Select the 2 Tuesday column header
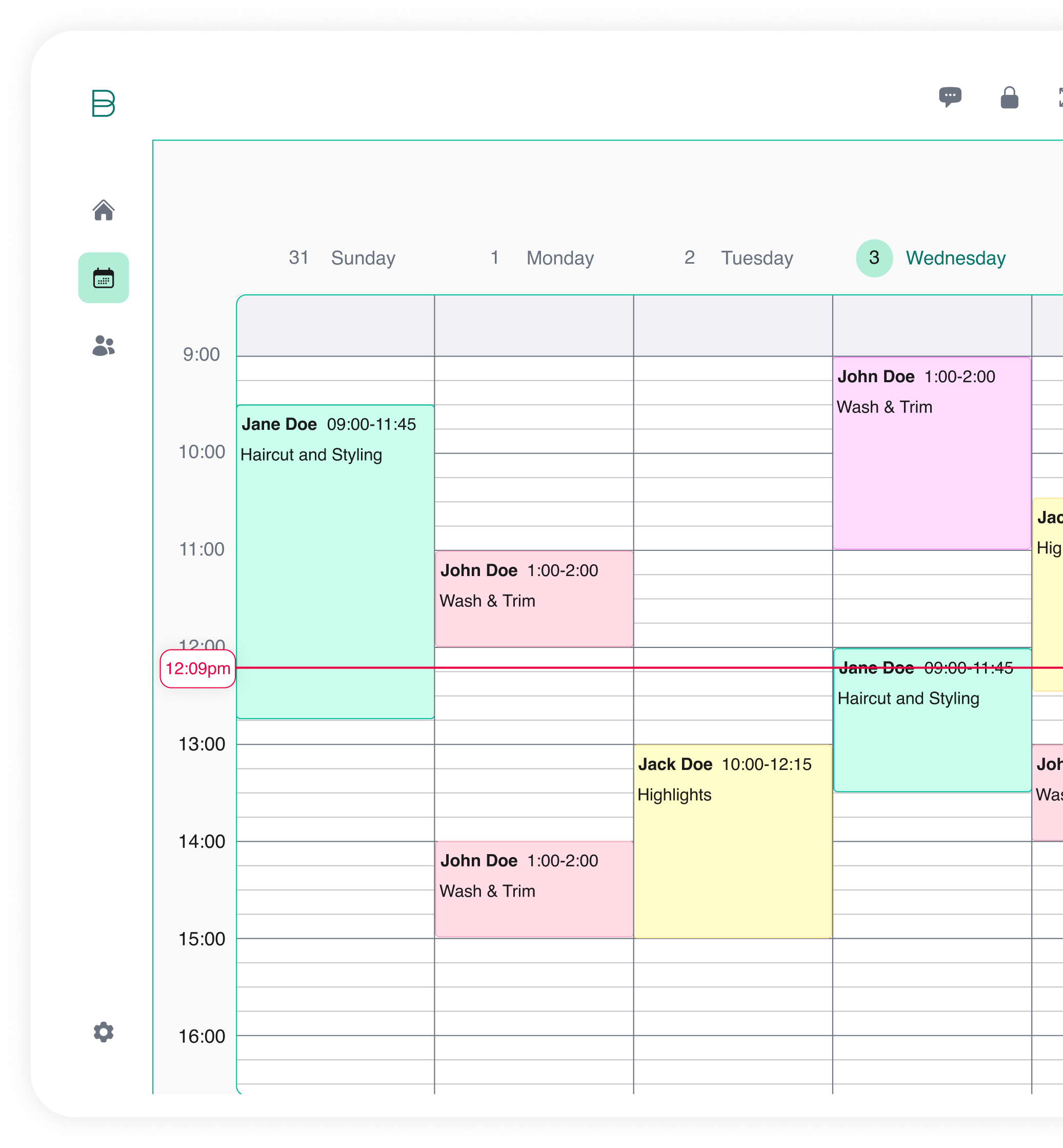The height and width of the screenshot is (1148, 1063). pyautogui.click(x=738, y=258)
